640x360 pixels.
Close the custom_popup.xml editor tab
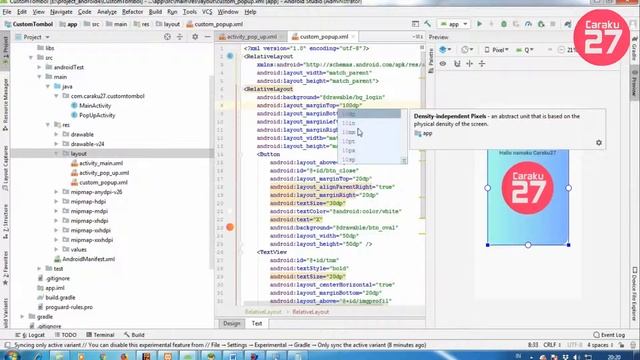(x=353, y=37)
